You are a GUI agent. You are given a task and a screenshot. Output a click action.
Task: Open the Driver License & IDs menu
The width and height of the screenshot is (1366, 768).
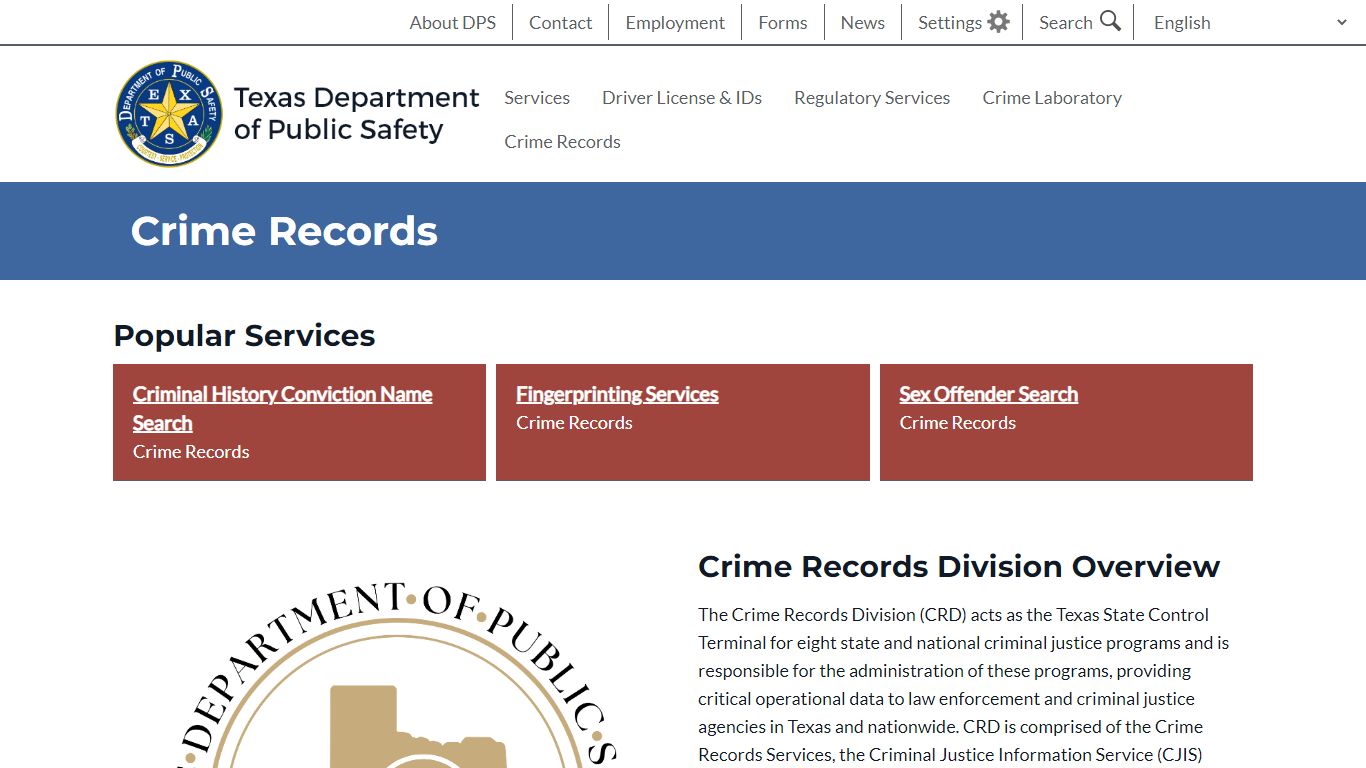point(682,97)
